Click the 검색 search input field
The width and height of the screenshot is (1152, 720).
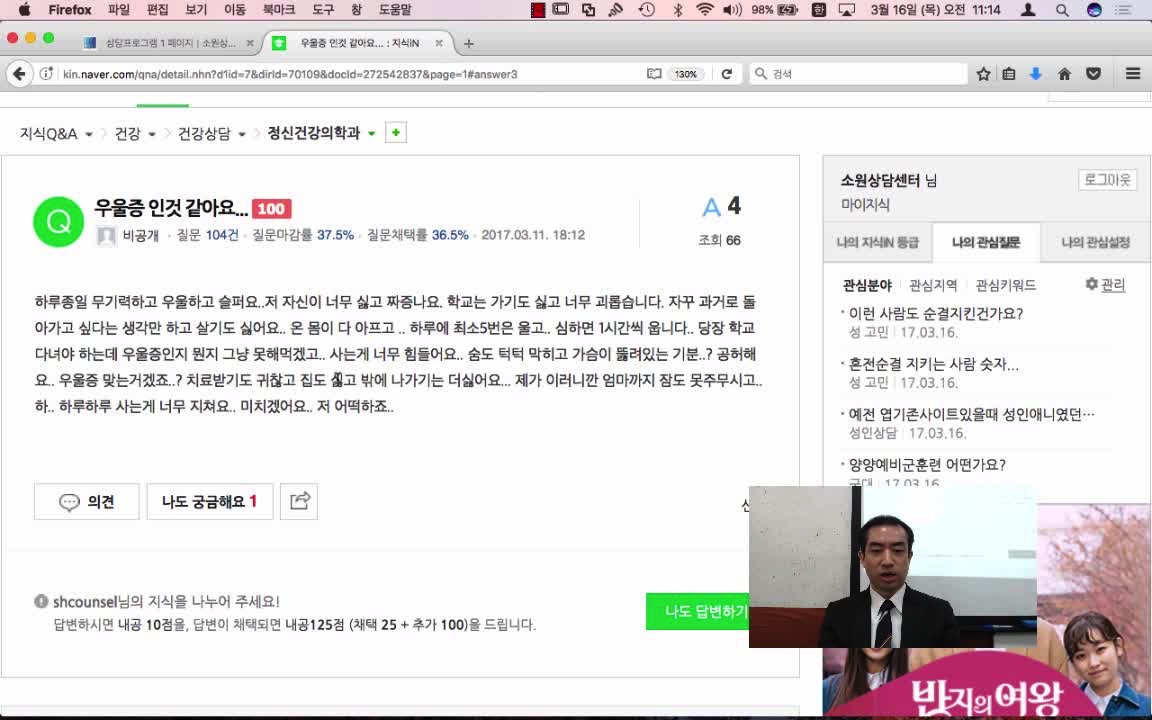860,74
